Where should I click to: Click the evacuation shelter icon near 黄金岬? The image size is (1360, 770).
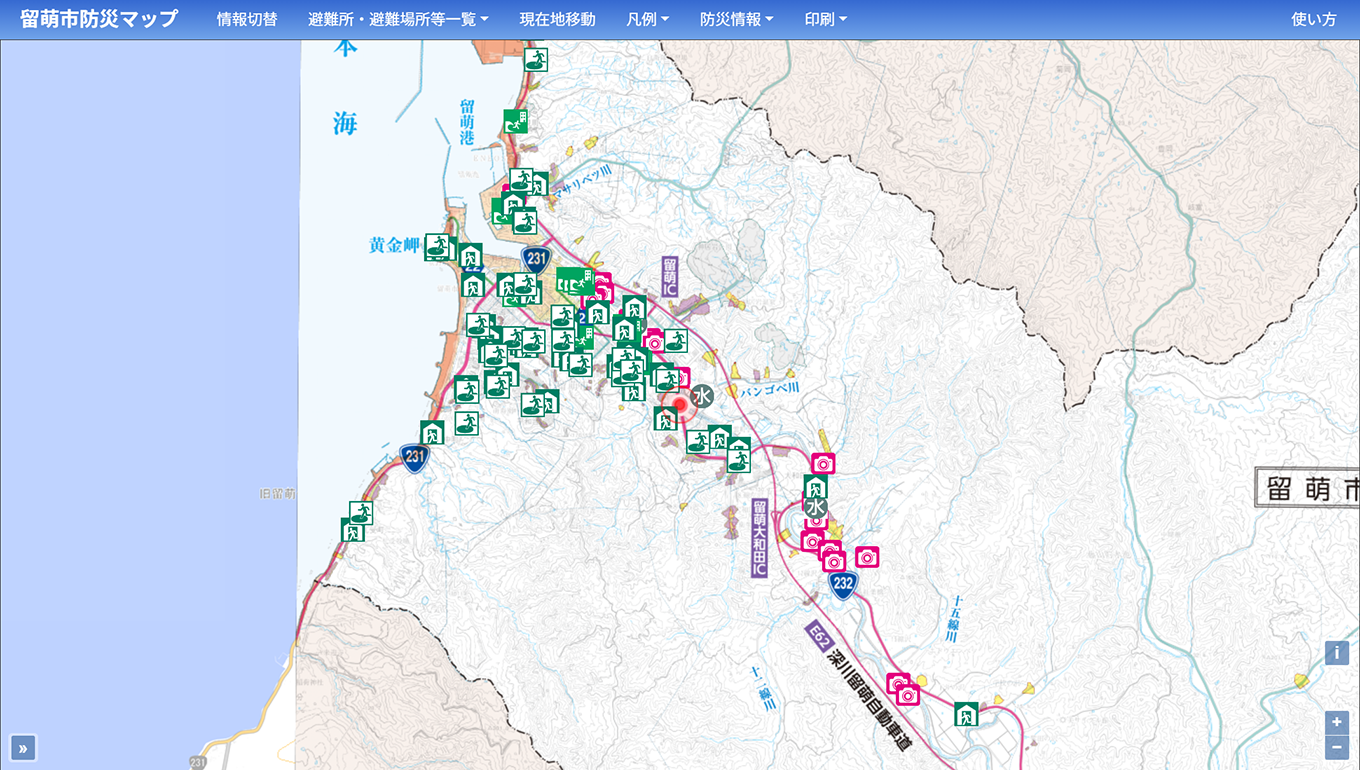[438, 246]
